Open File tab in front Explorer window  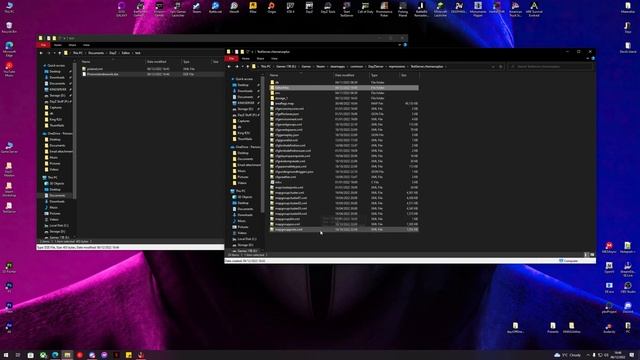pos(232,59)
